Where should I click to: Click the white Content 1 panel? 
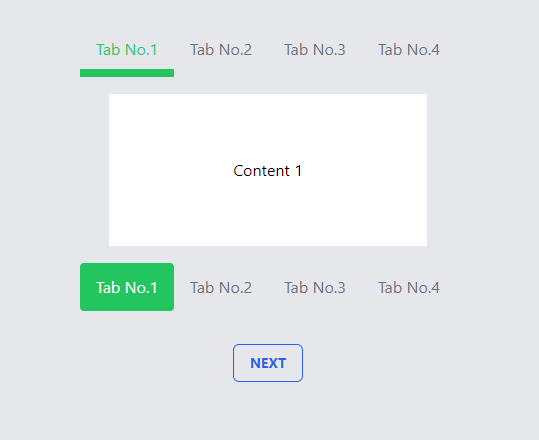pos(268,170)
